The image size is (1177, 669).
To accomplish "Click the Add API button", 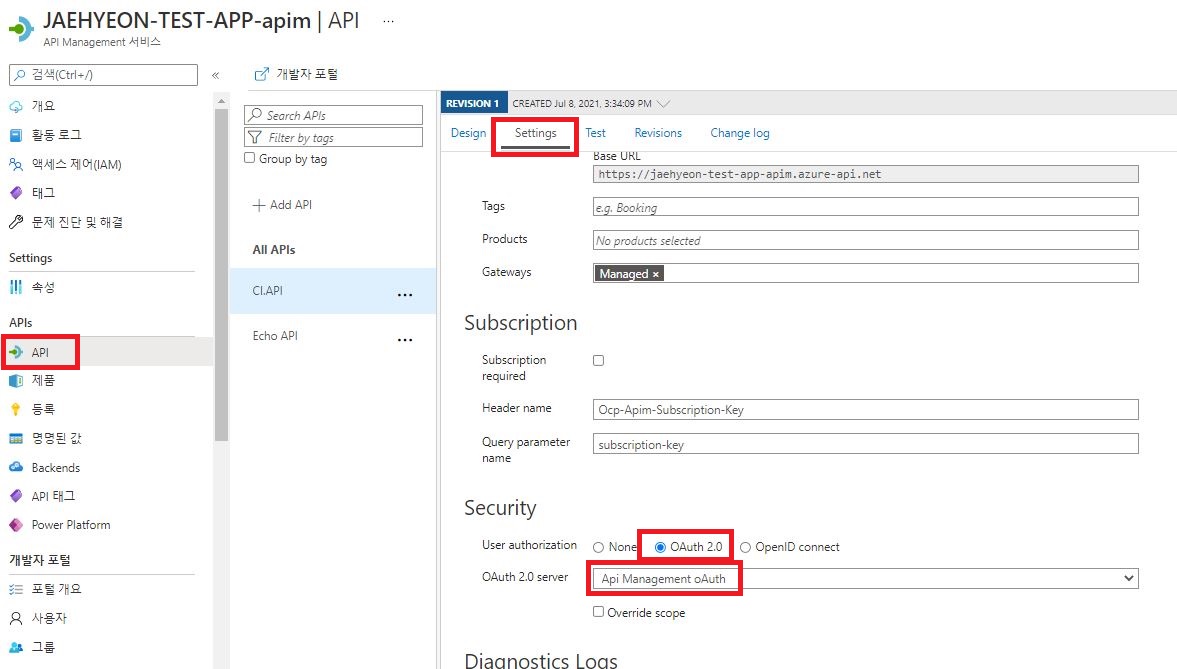I will [x=282, y=205].
